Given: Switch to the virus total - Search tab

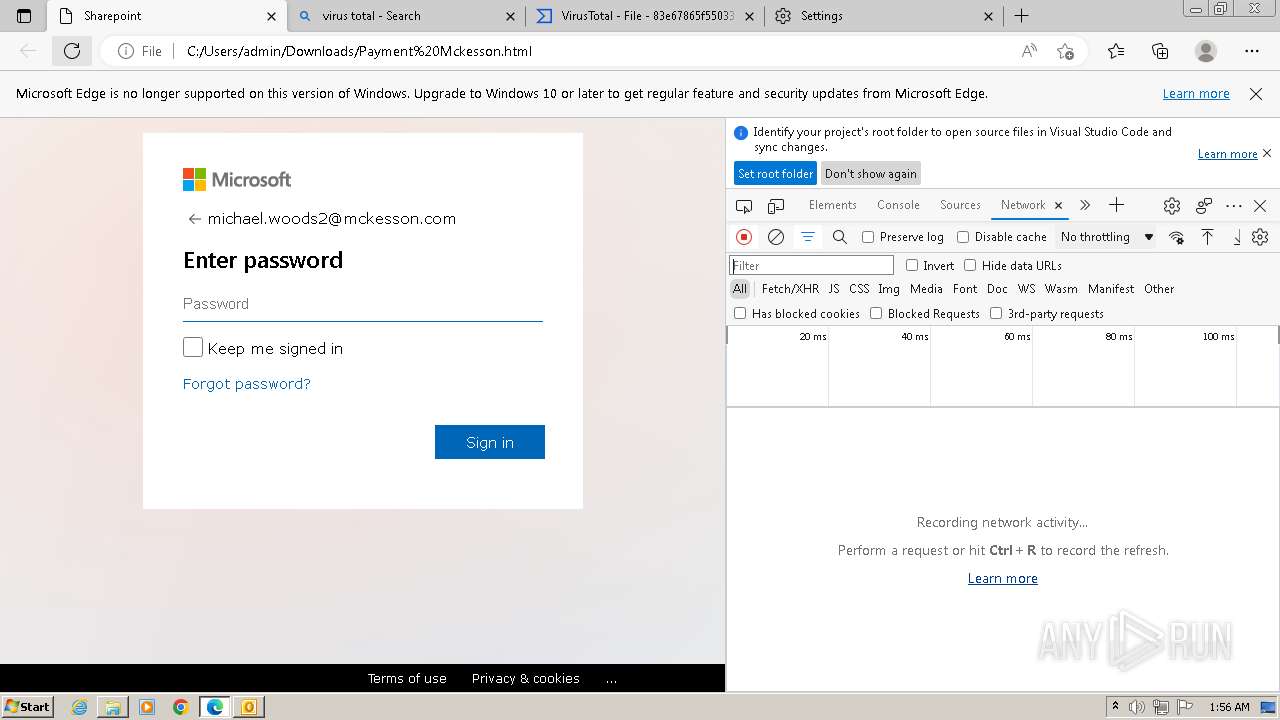Looking at the screenshot, I should pyautogui.click(x=406, y=16).
